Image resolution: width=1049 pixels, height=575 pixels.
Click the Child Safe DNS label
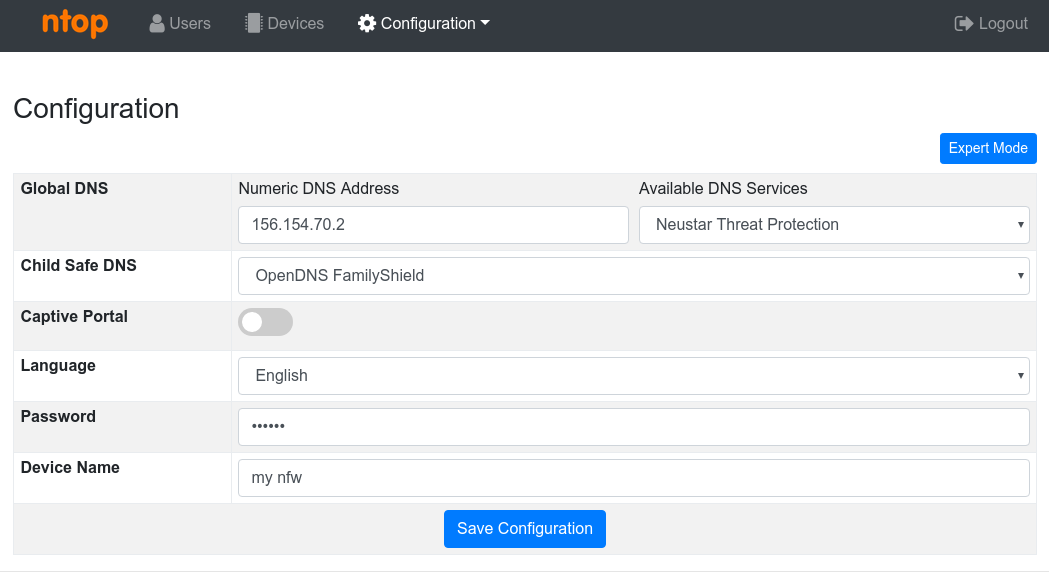78,266
